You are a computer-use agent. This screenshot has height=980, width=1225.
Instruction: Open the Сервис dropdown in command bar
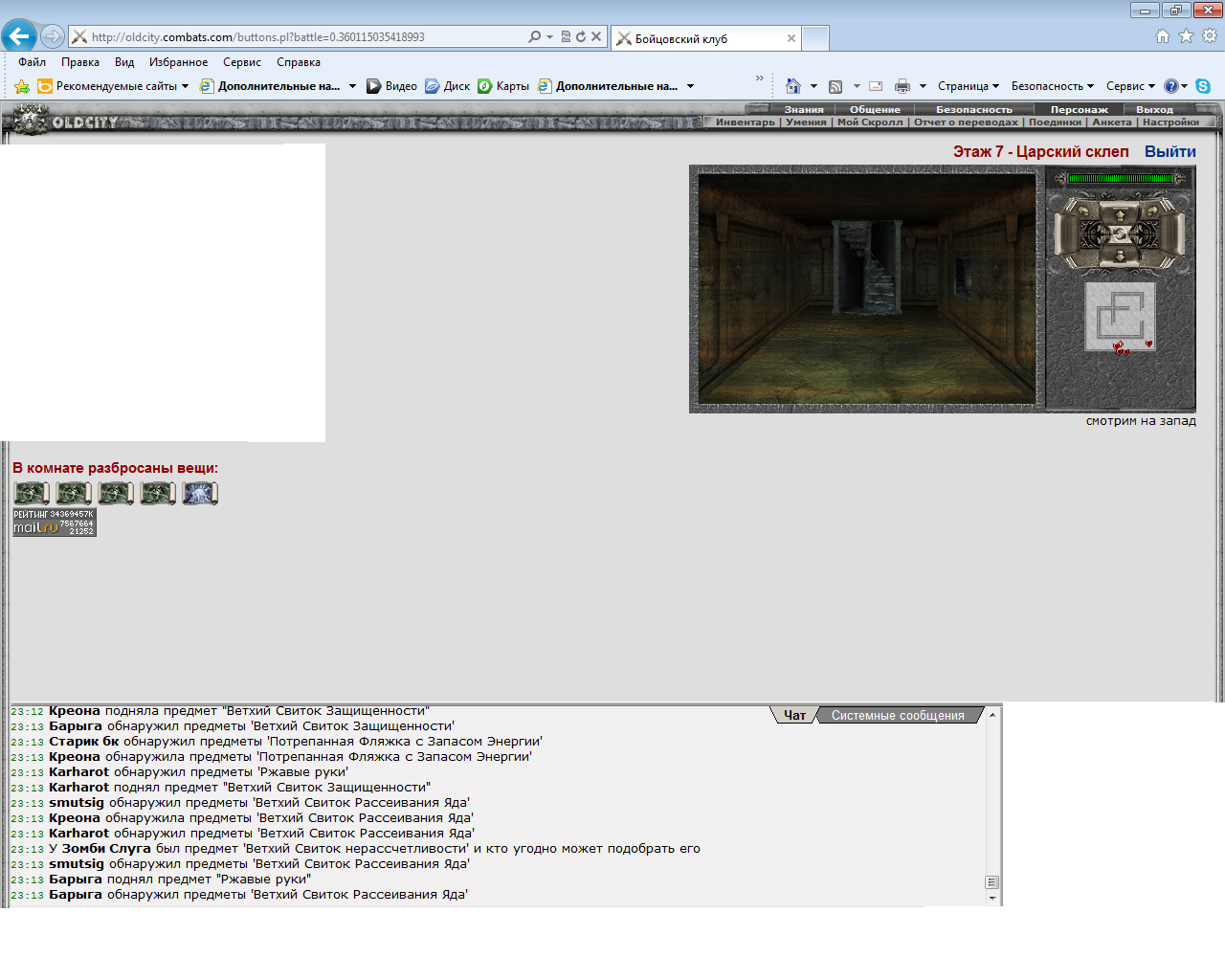tap(1130, 86)
